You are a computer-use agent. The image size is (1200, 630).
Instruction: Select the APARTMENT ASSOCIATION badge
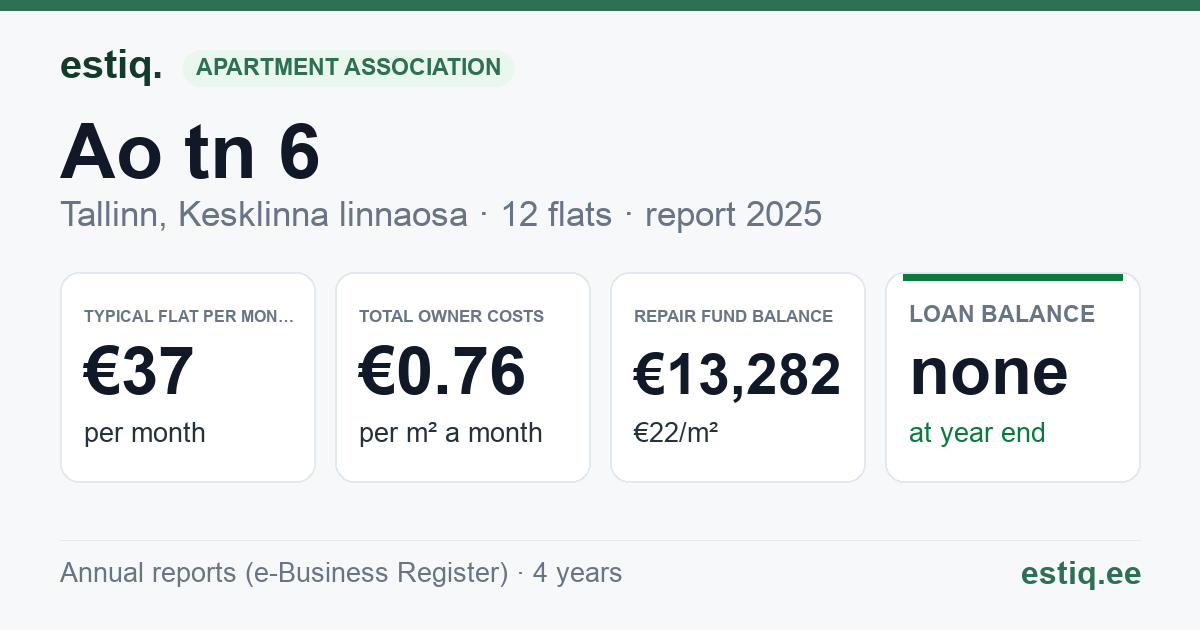pos(348,68)
